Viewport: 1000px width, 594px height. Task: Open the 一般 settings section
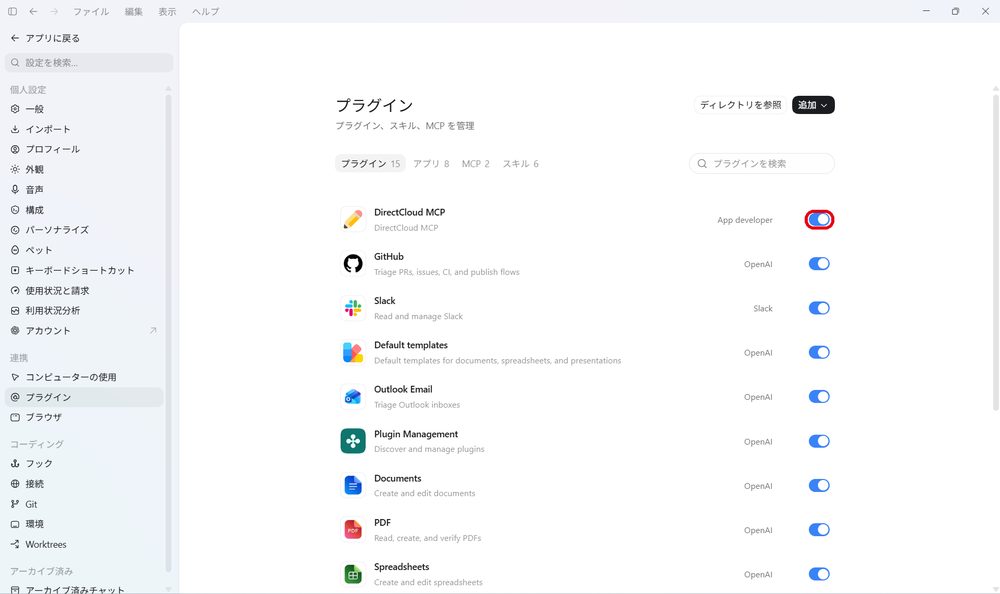click(x=84, y=109)
